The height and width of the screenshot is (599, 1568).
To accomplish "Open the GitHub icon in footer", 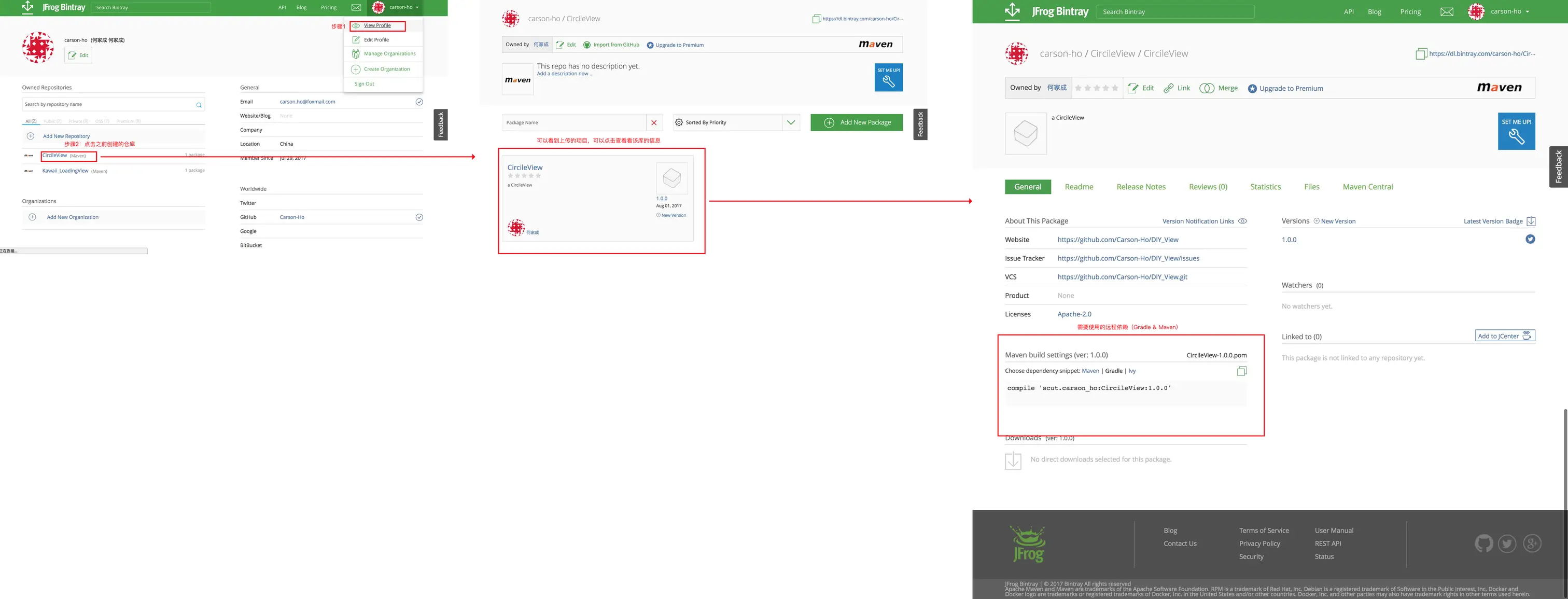I will click(x=1483, y=543).
